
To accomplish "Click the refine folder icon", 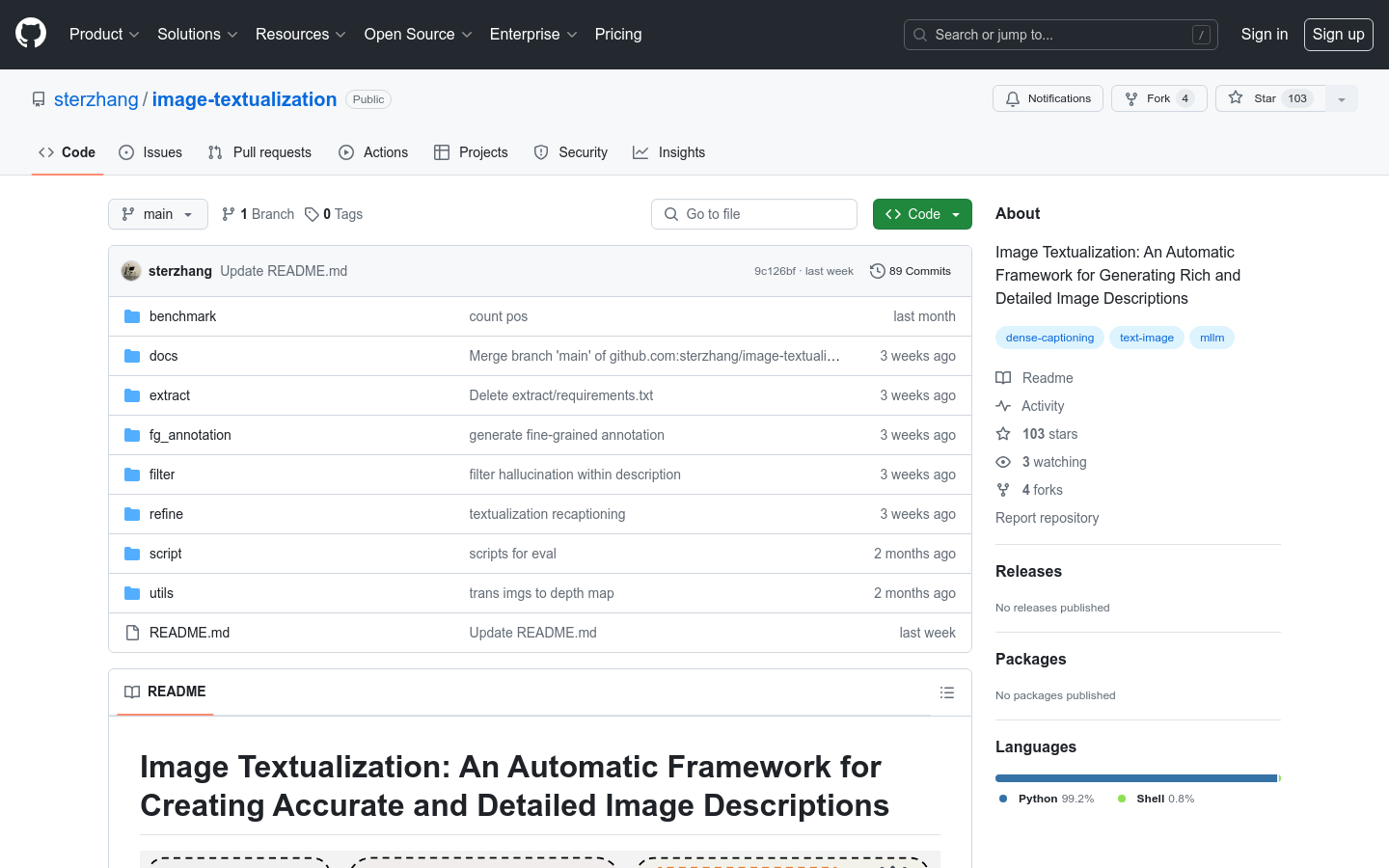I will 132,514.
